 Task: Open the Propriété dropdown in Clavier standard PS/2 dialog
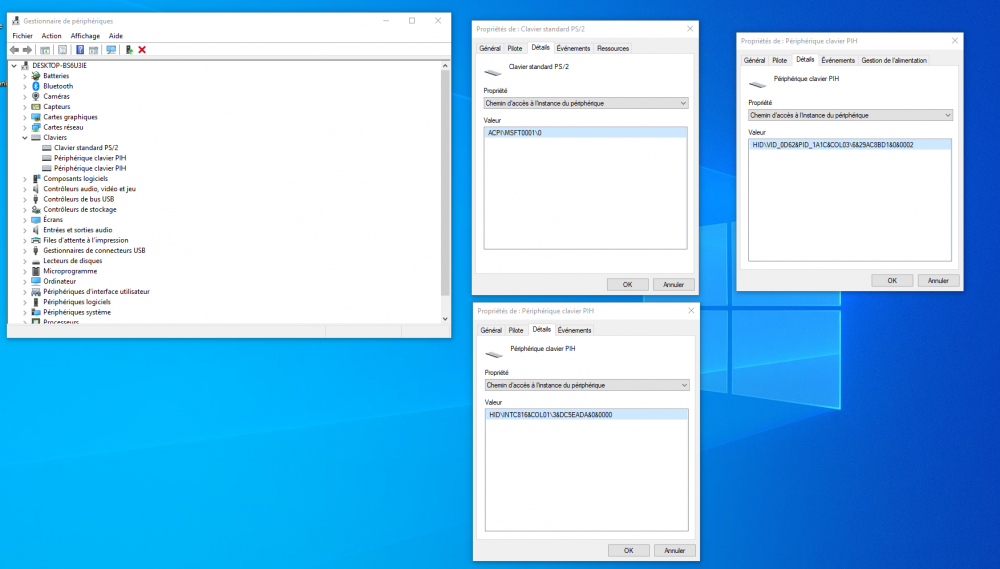[x=585, y=103]
